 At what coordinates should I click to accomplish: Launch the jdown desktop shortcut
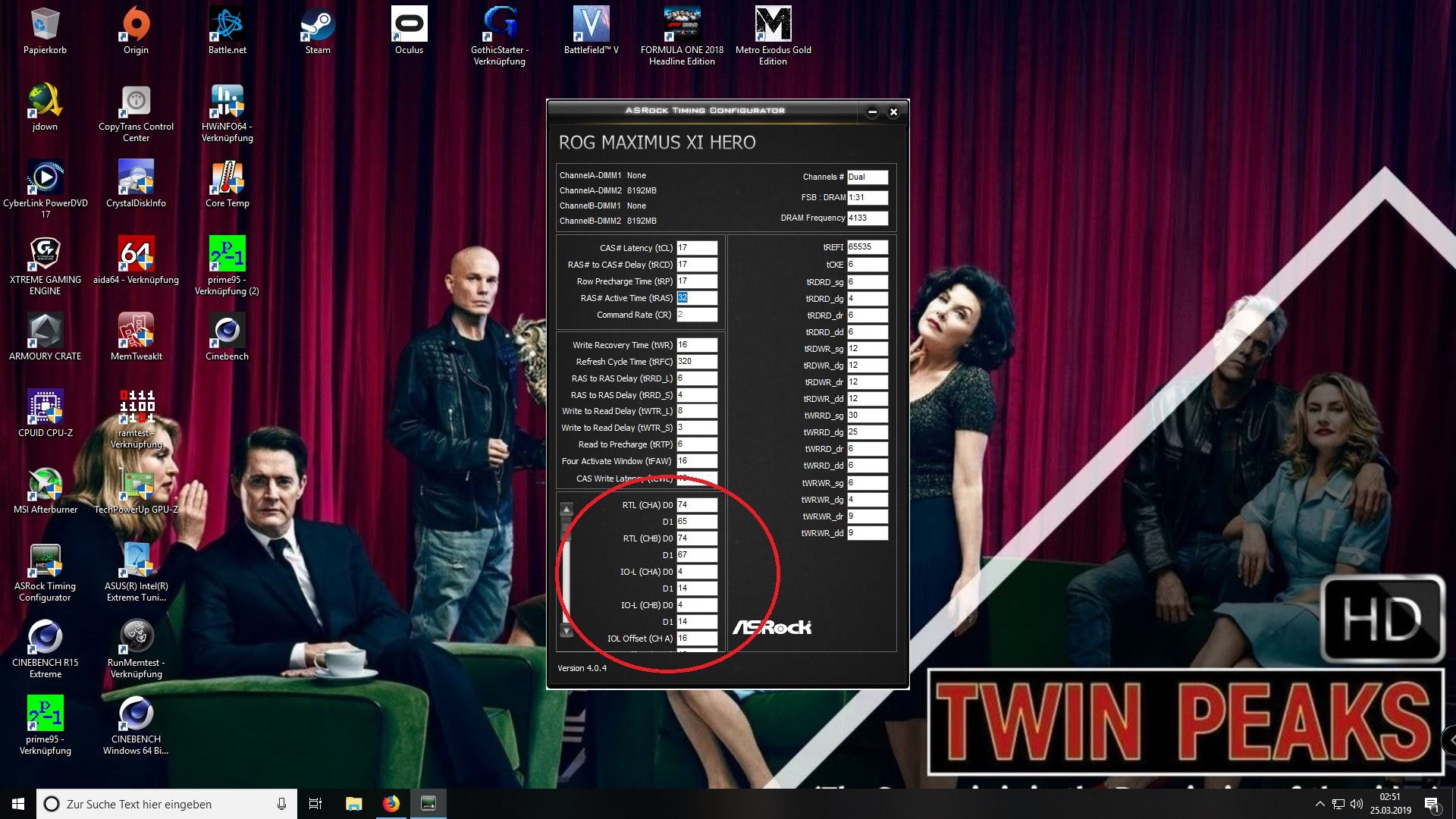pyautogui.click(x=45, y=108)
